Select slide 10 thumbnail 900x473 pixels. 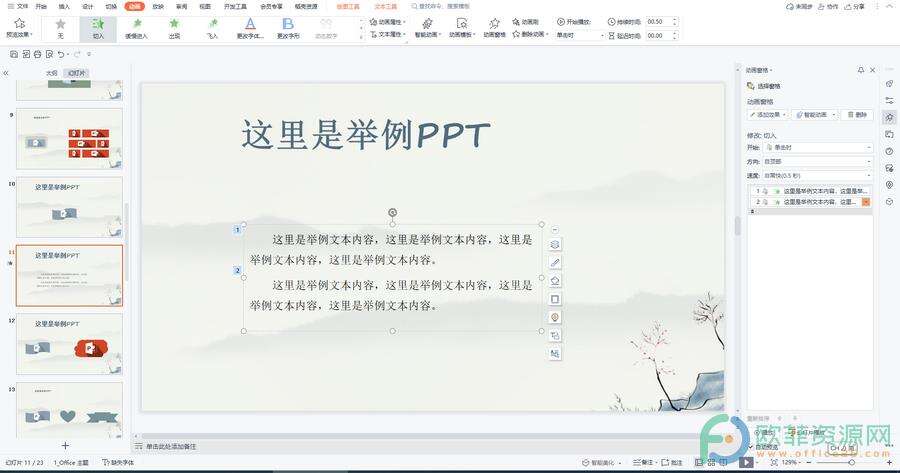(x=69, y=207)
